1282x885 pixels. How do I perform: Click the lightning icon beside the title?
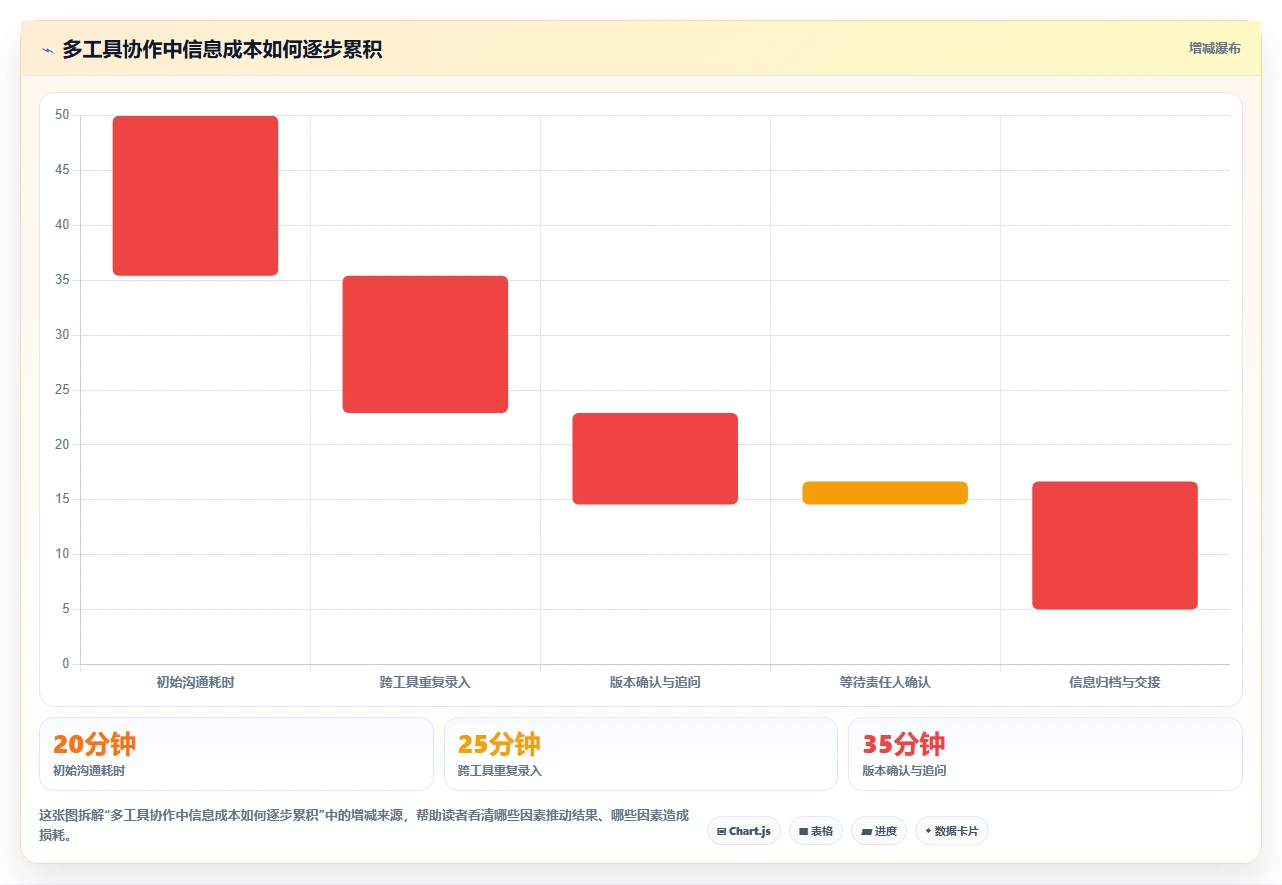47,50
